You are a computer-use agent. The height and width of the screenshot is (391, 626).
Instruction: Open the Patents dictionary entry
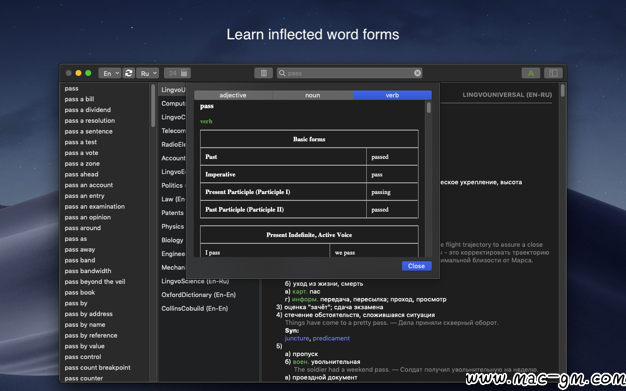coord(172,213)
